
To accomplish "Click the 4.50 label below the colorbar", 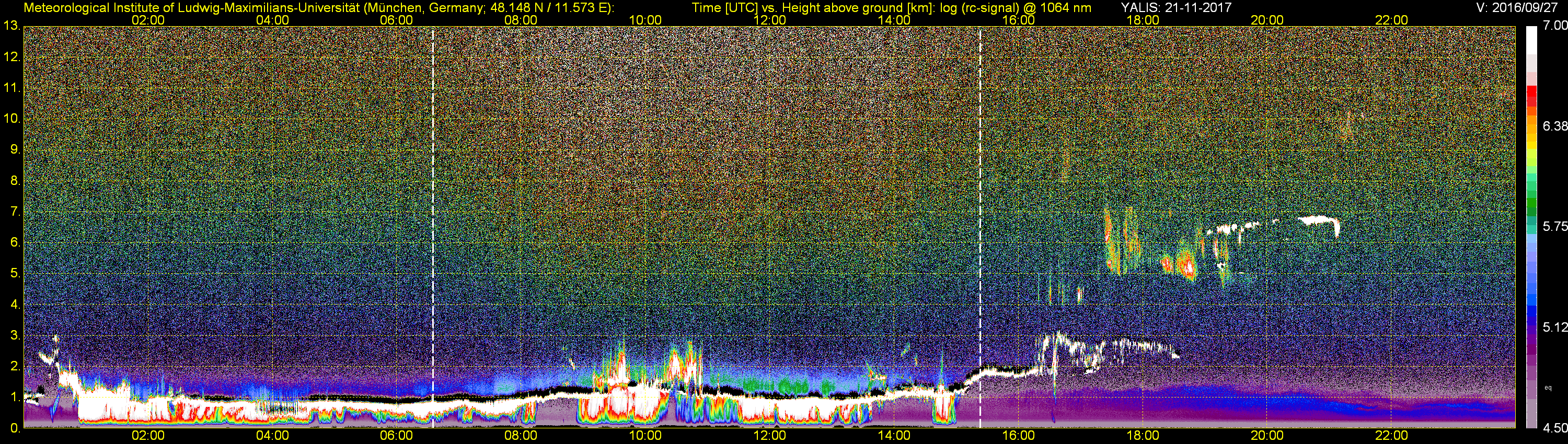I will pyautogui.click(x=1554, y=428).
